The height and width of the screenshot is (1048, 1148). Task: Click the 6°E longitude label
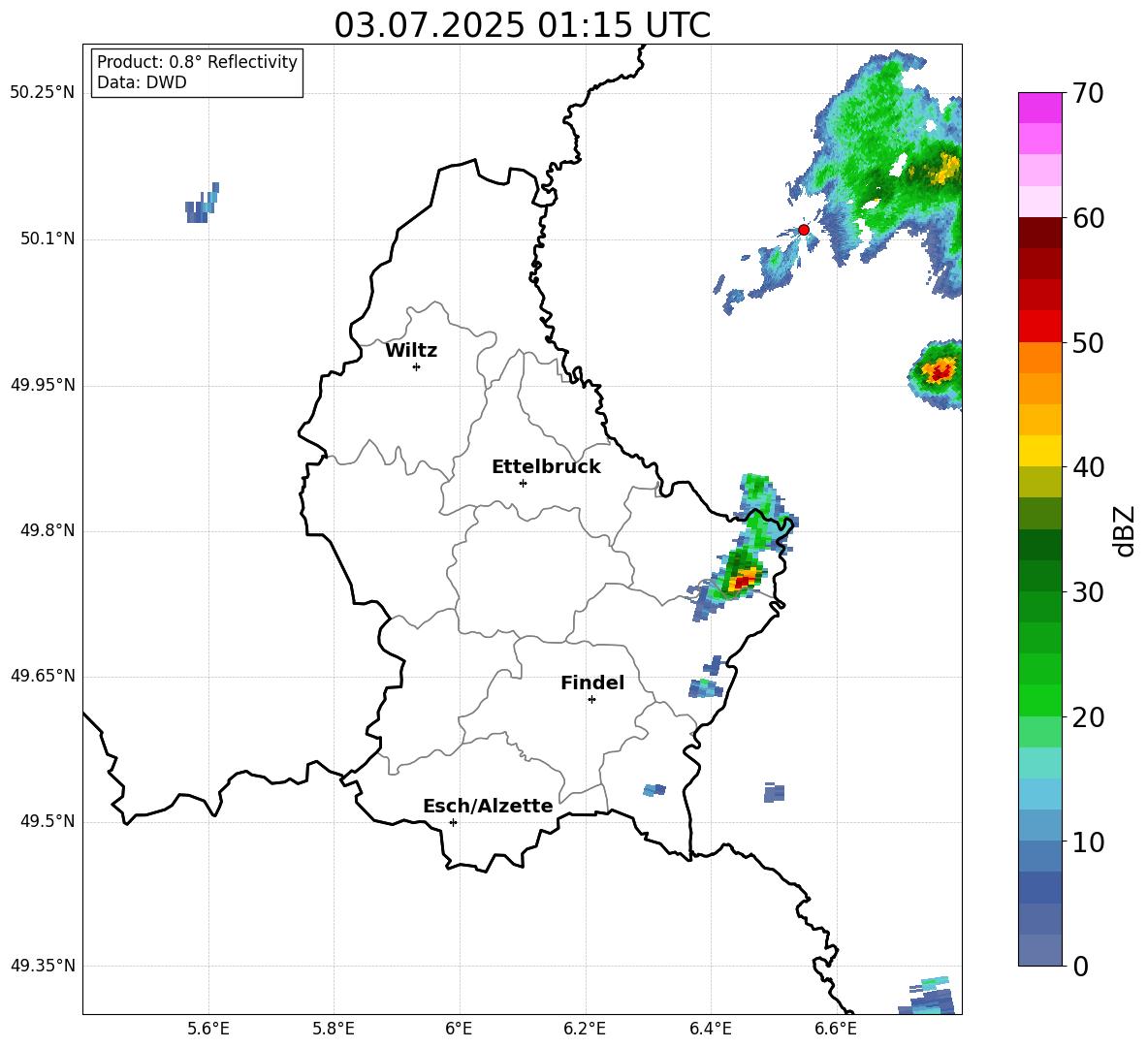point(459,1030)
